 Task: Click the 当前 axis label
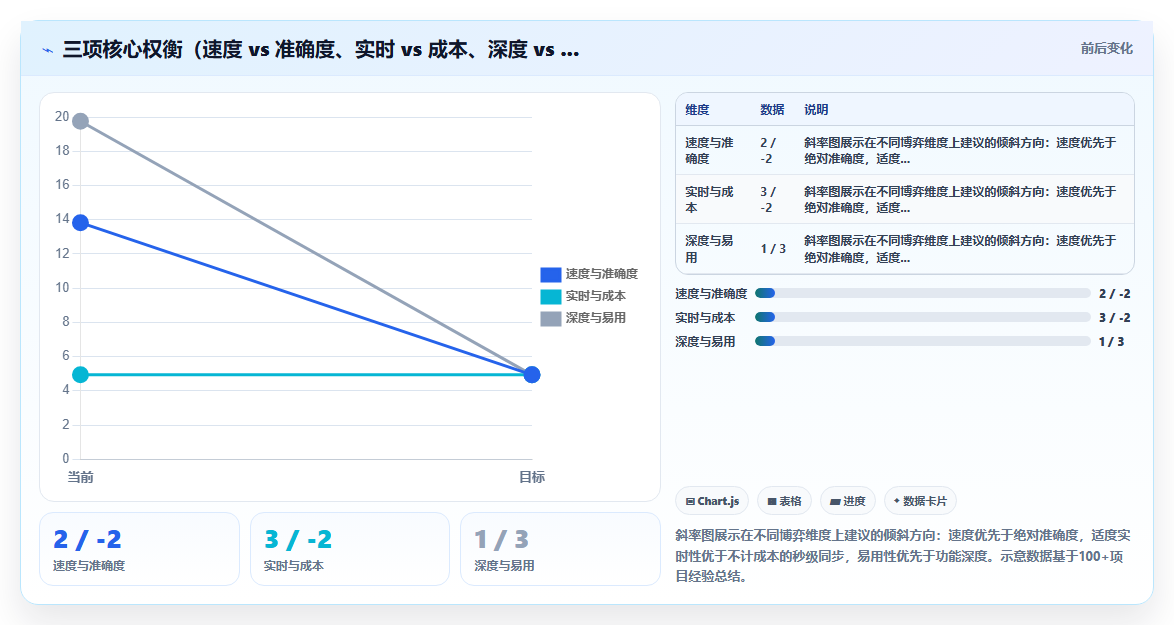click(x=80, y=478)
